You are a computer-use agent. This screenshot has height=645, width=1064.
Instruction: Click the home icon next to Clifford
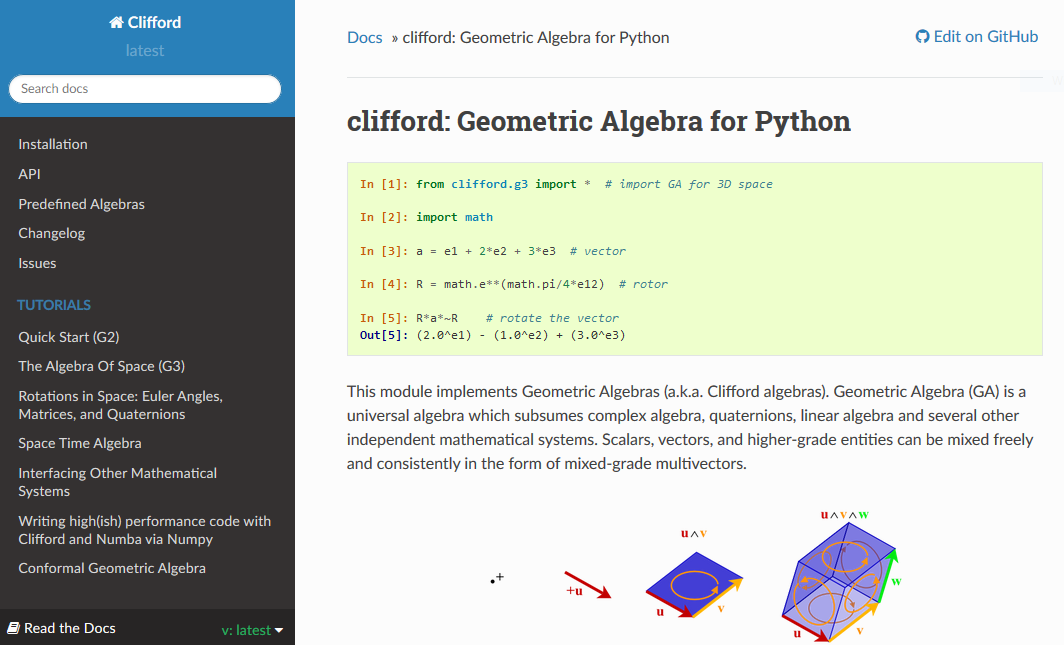pos(116,22)
